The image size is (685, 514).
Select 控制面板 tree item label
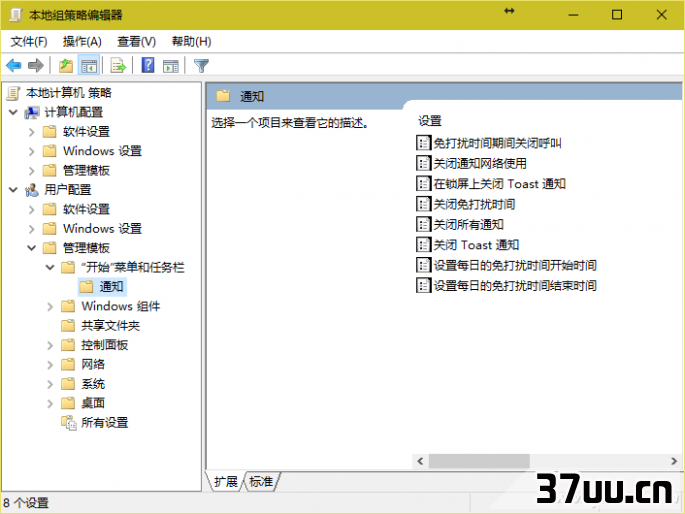[x=104, y=345]
